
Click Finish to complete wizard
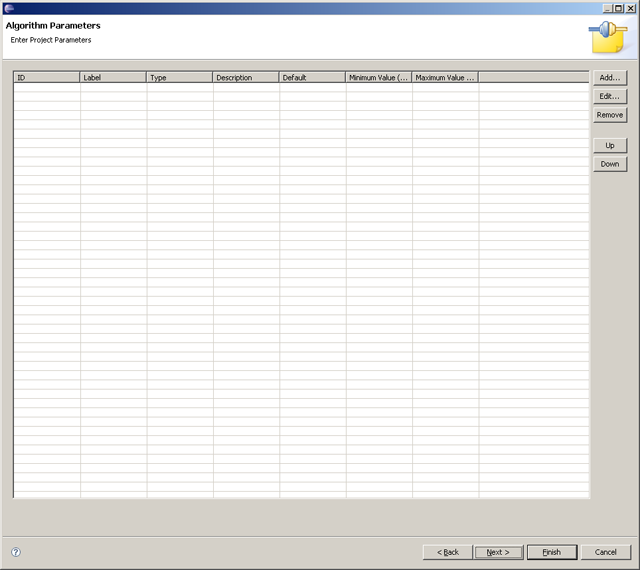click(x=552, y=552)
